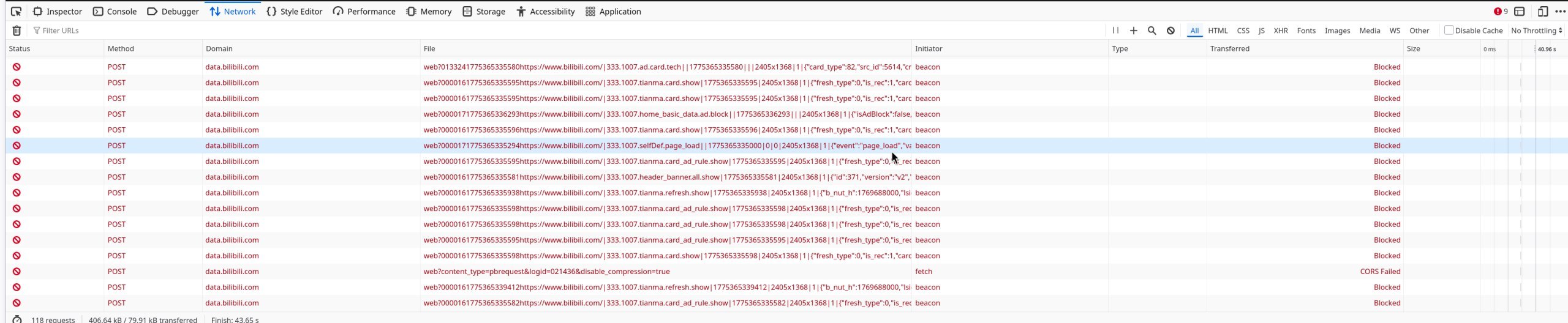Sort by the Transferred column header
Image resolution: width=1568 pixels, height=323 pixels.
point(1229,48)
